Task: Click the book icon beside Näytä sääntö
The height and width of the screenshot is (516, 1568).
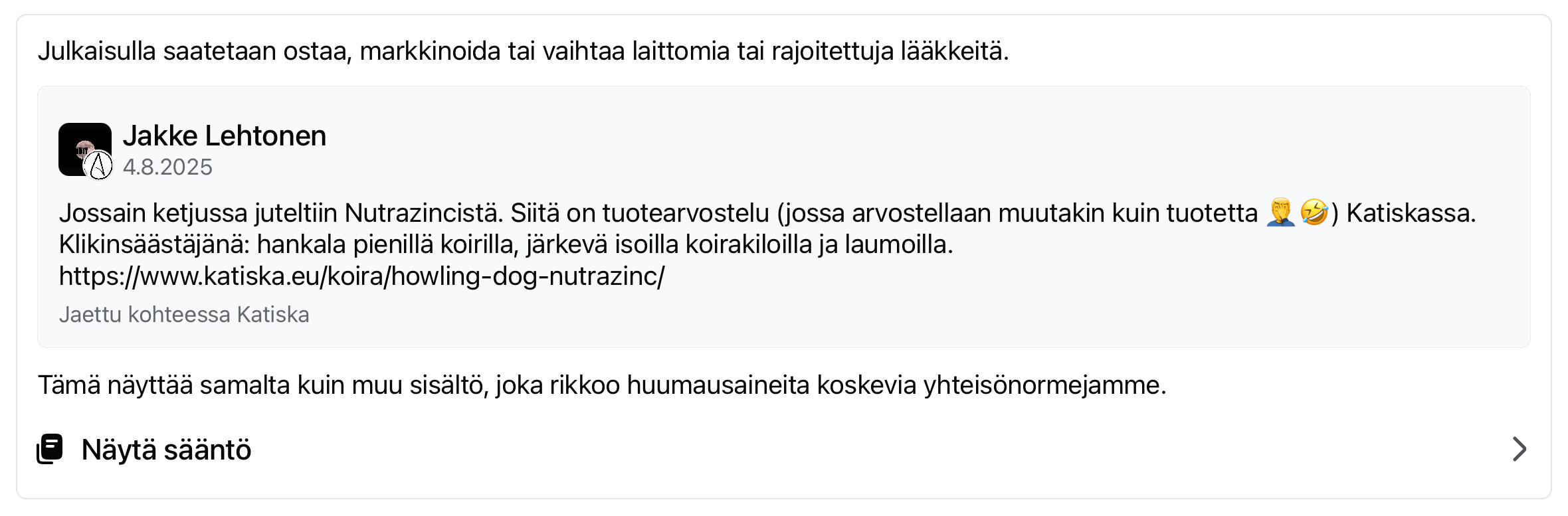Action: [x=50, y=449]
